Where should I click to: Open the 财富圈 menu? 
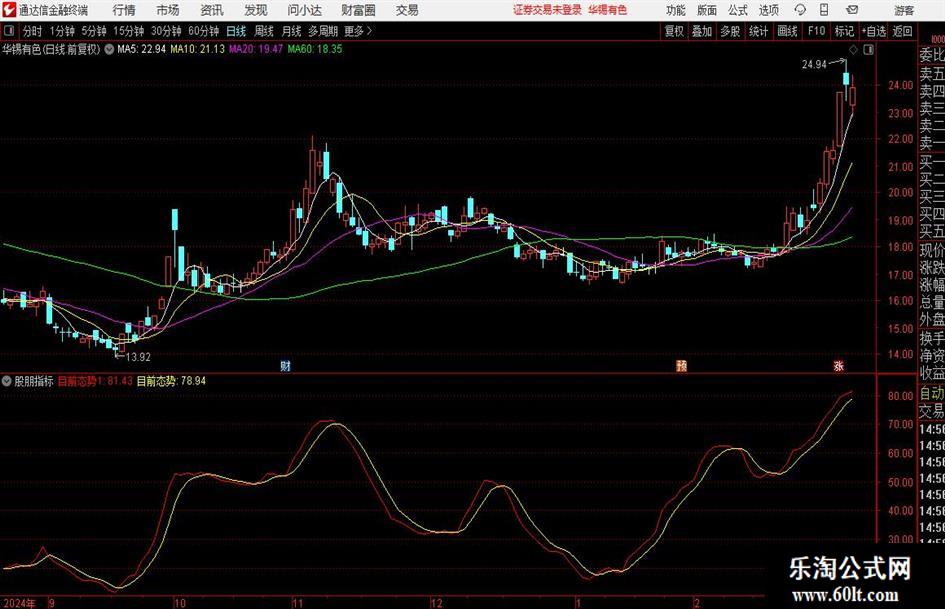[x=358, y=10]
